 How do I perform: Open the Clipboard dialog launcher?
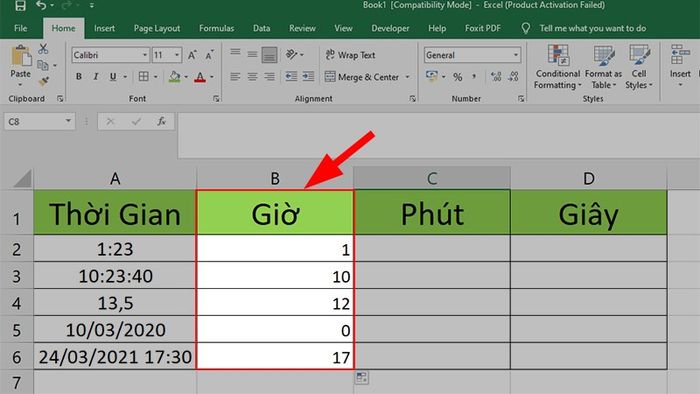click(x=60, y=99)
